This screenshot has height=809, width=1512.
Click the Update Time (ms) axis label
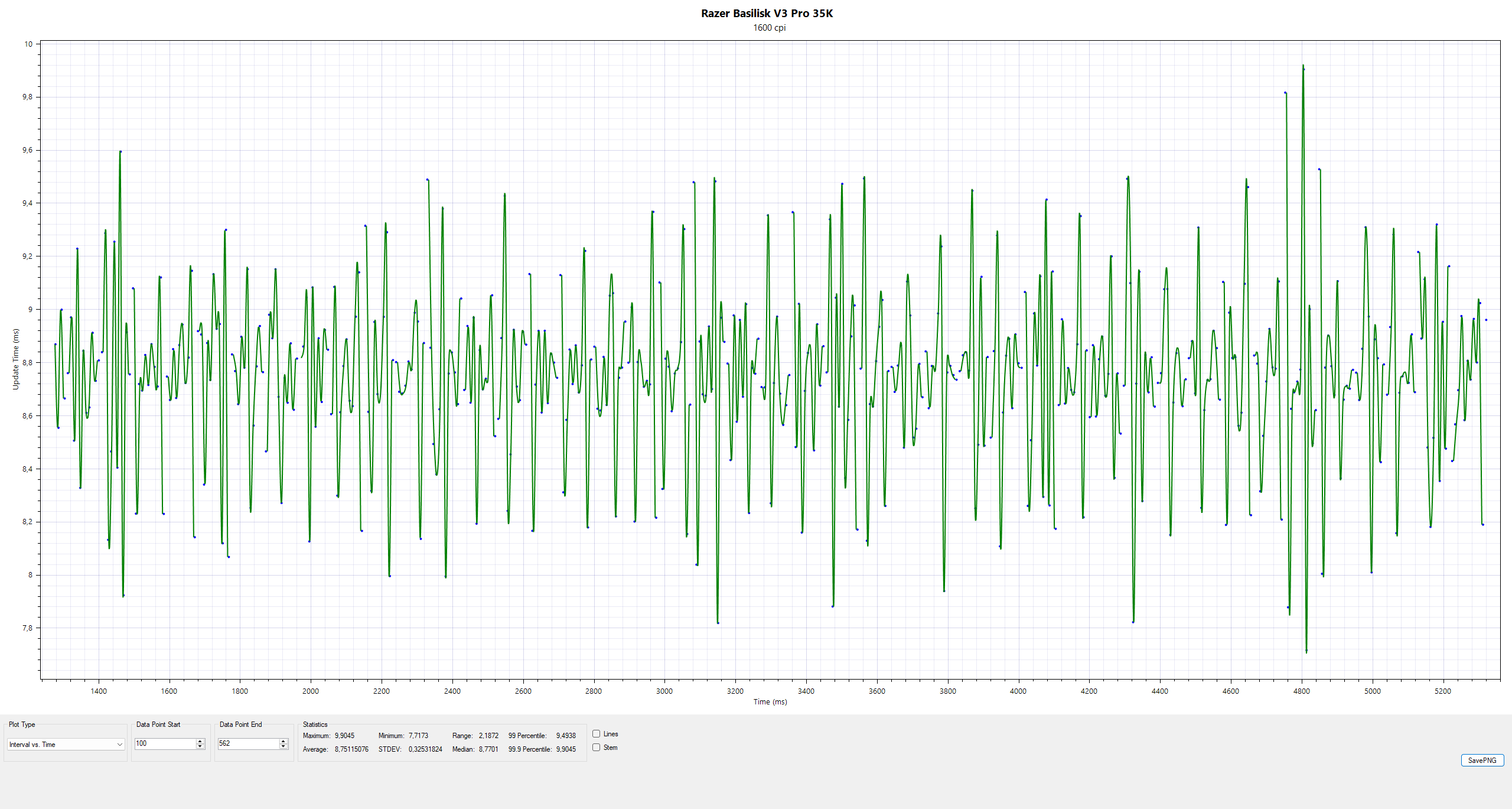point(16,359)
